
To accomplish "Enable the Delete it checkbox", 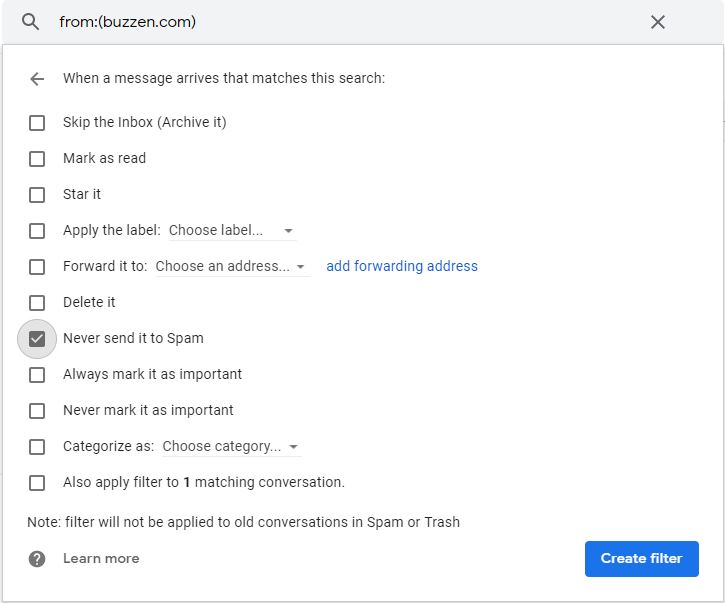I will [x=37, y=303].
